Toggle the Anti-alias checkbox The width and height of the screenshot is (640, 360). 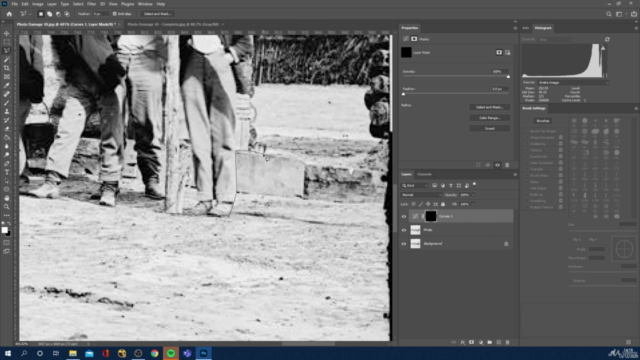(x=115, y=14)
